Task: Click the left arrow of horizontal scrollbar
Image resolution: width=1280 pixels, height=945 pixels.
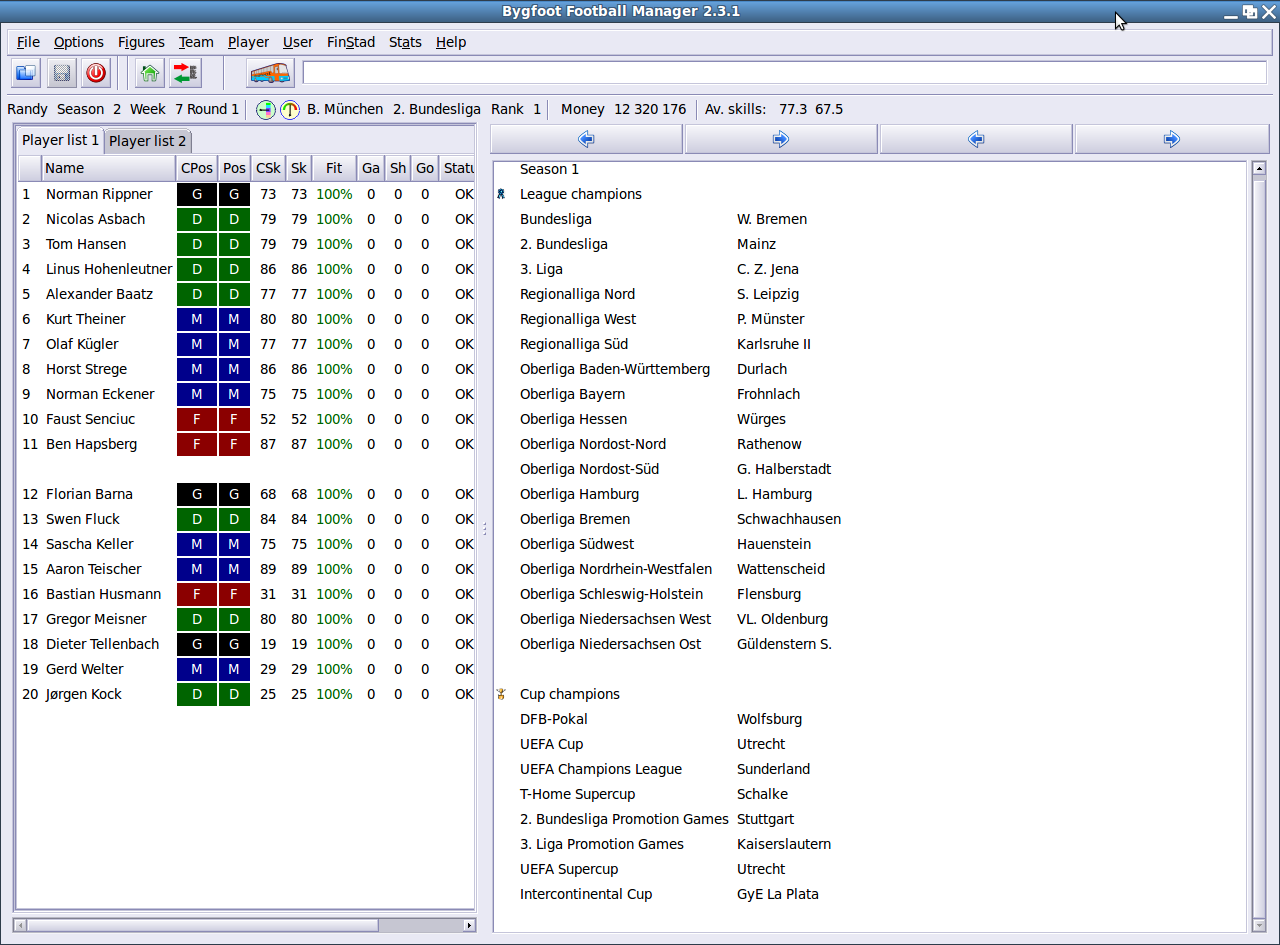Action: tap(21, 925)
